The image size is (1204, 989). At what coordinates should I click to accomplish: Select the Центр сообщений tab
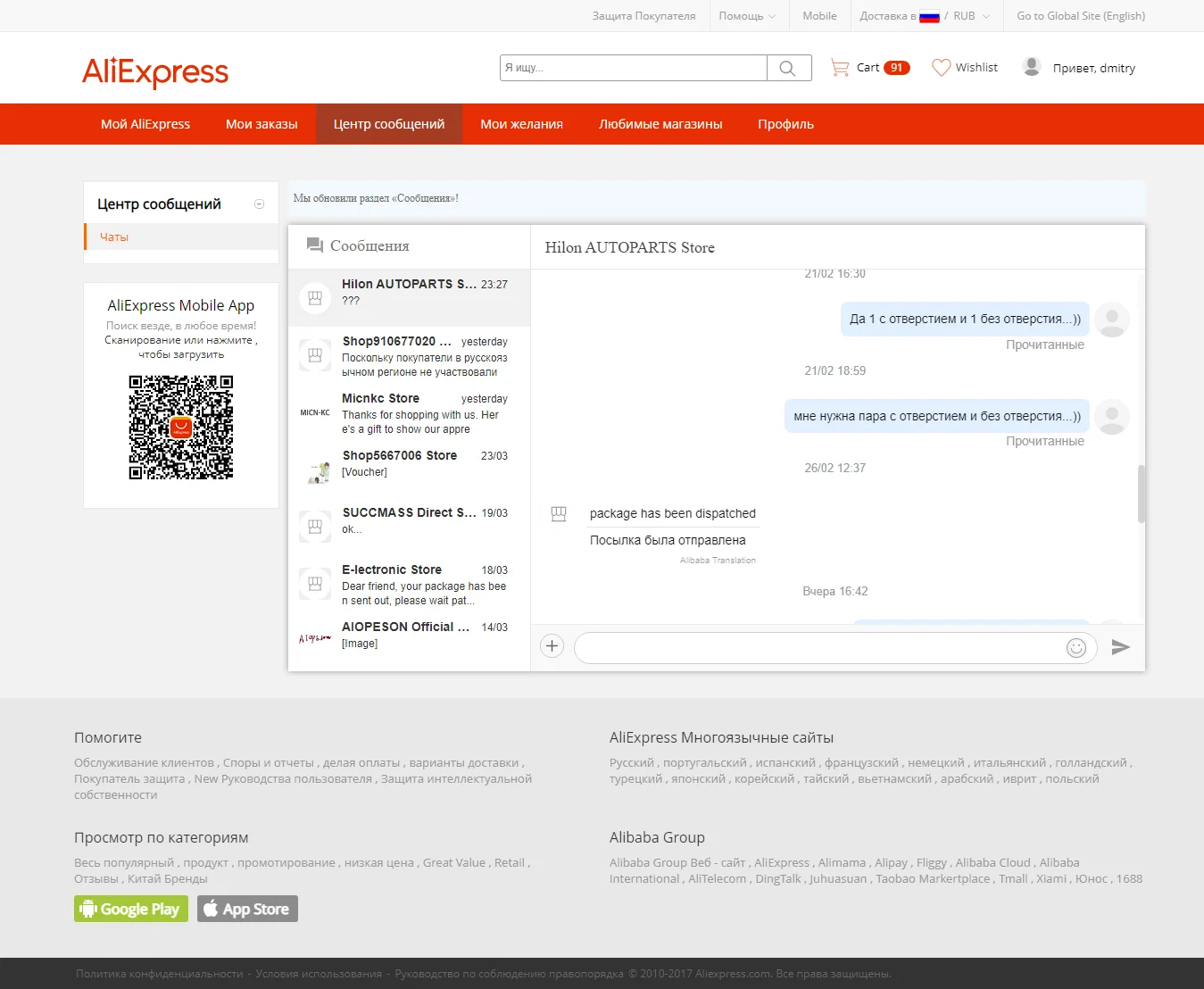[x=389, y=124]
